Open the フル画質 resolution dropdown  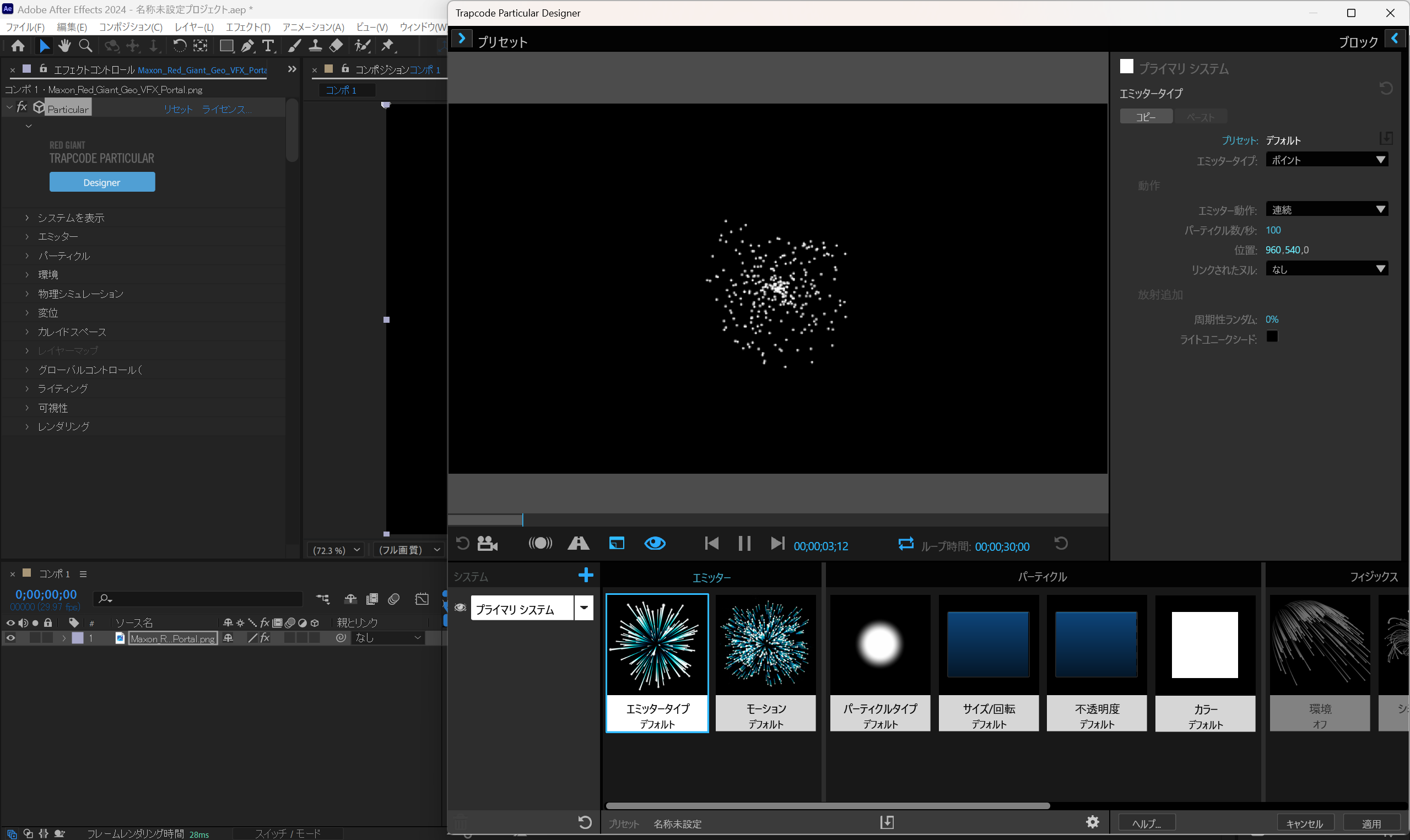[x=409, y=550]
